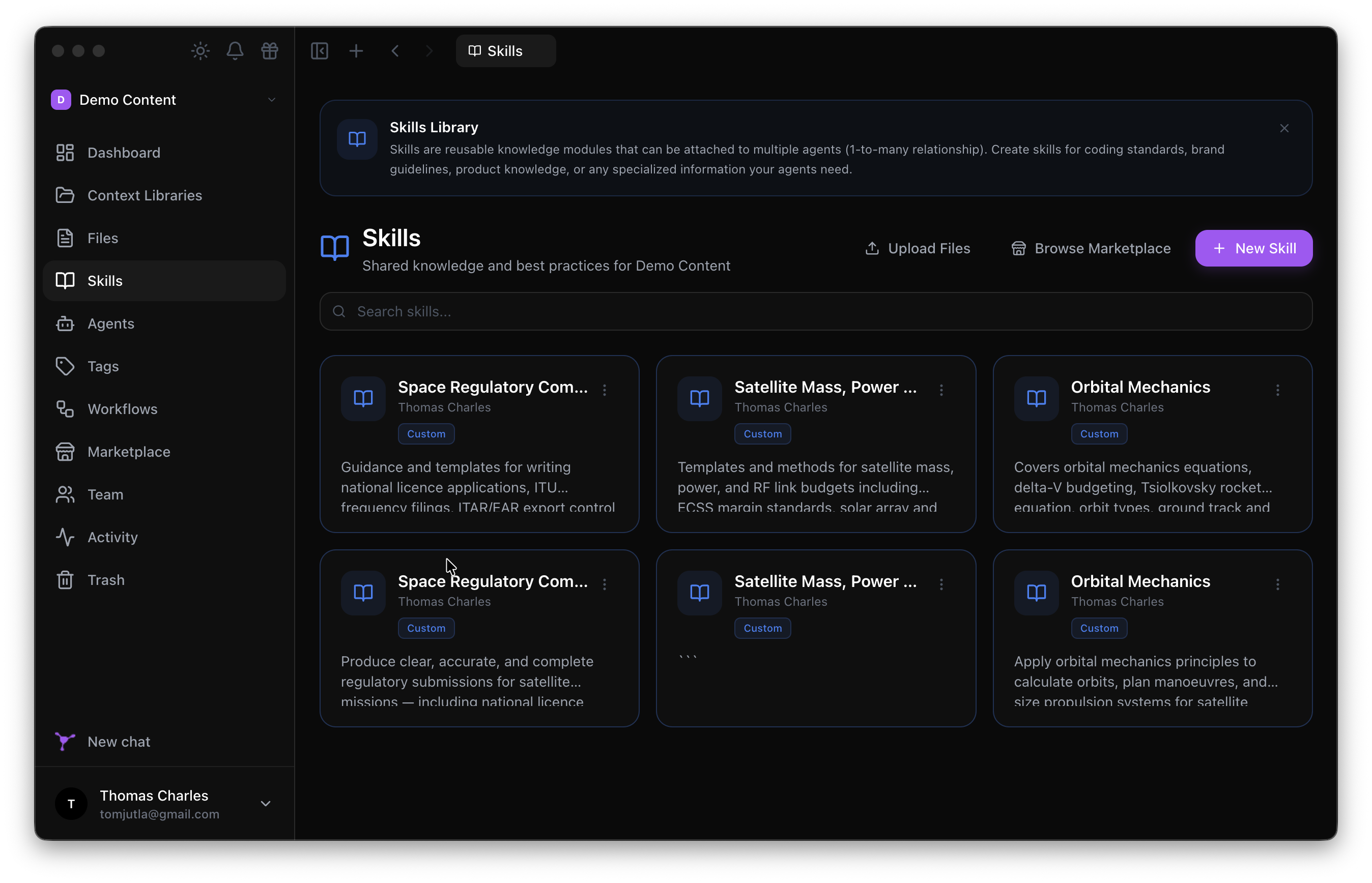Start a New chat
The image size is (1372, 883).
pyautogui.click(x=164, y=742)
